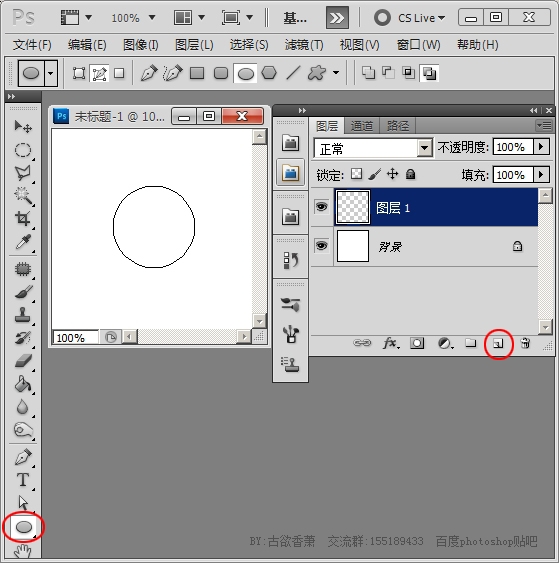Select the Magic Wand tool
Screen dimensions: 559x563
[23, 196]
